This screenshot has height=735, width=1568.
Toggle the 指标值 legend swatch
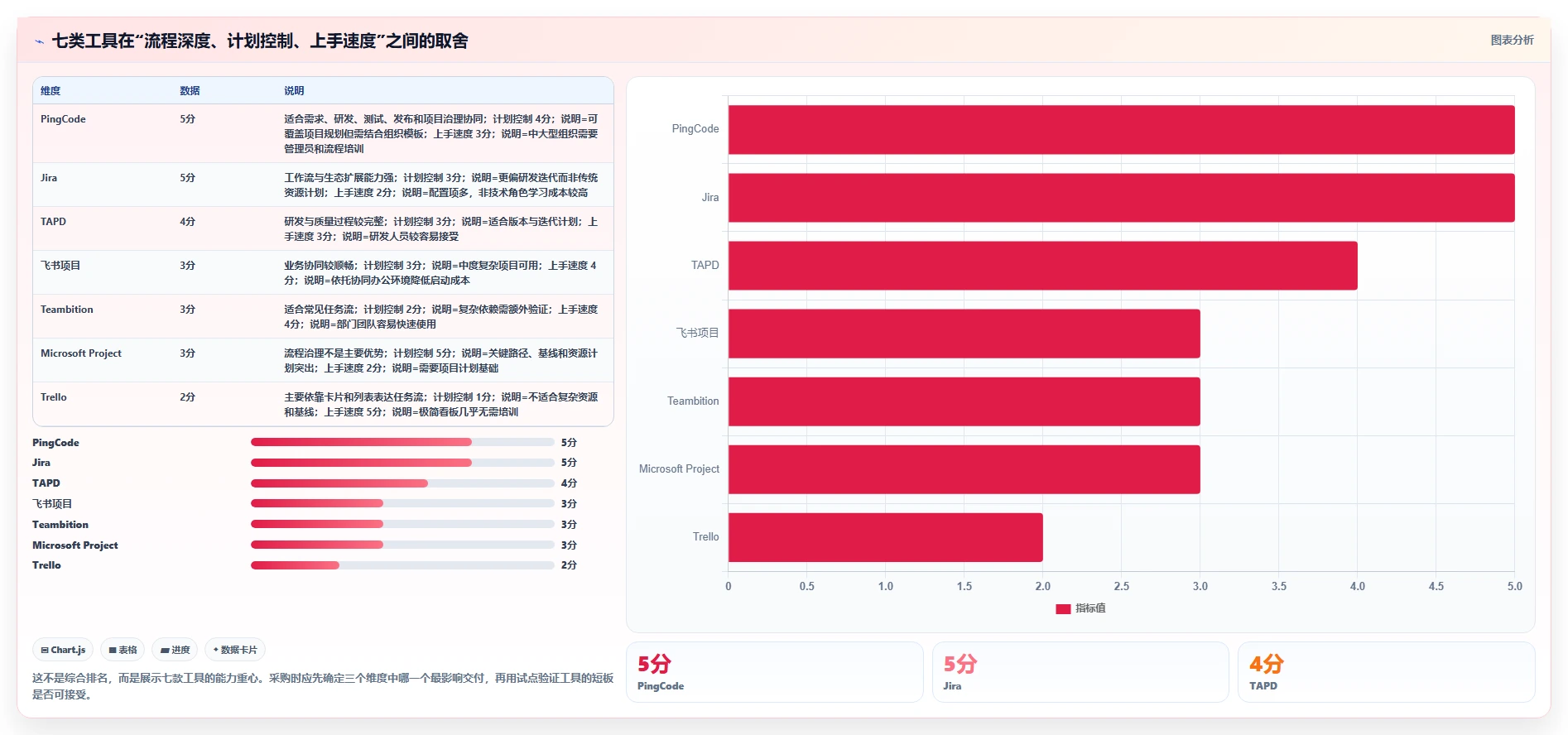coord(1063,608)
